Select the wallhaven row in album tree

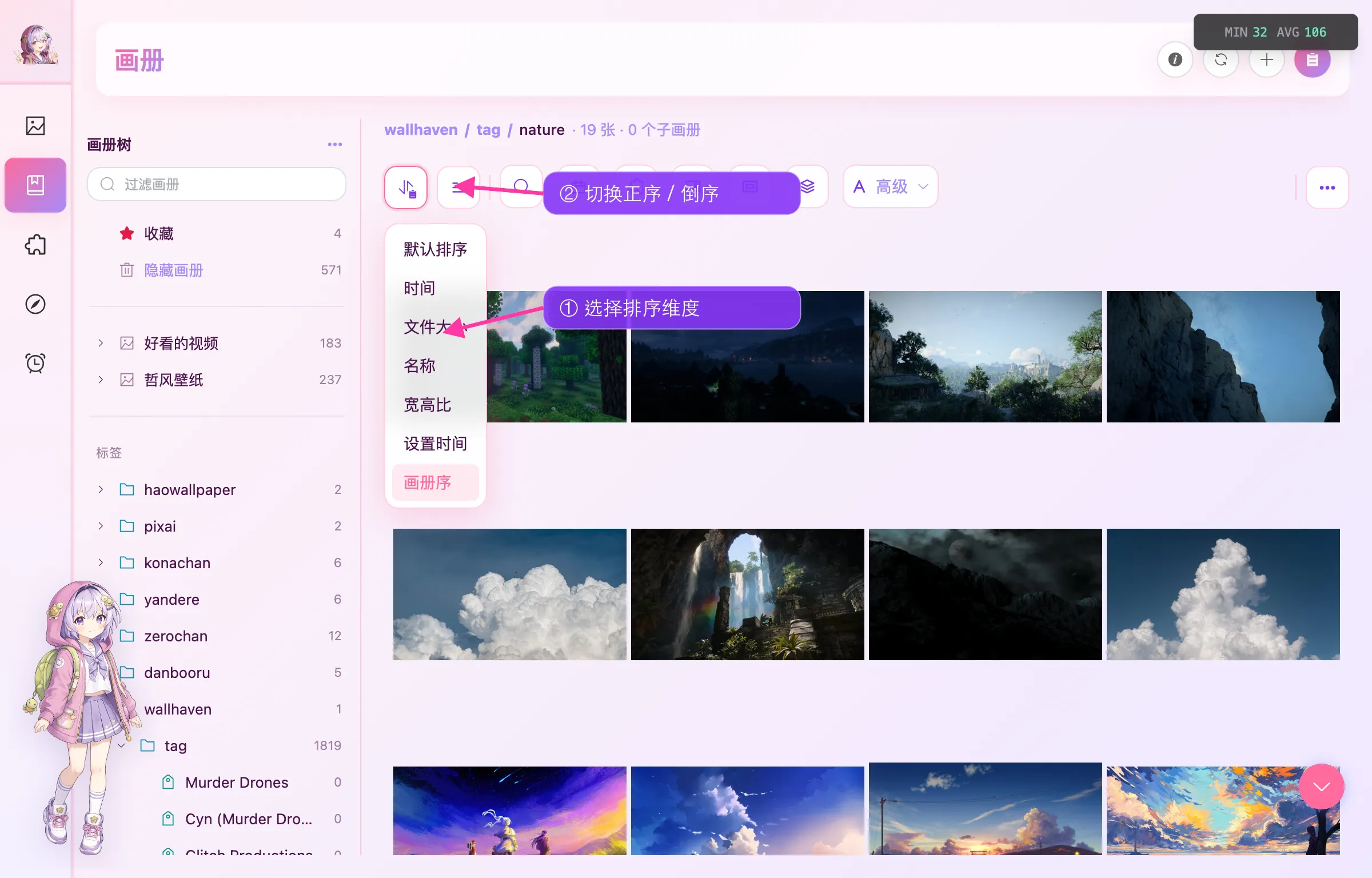[x=217, y=709]
